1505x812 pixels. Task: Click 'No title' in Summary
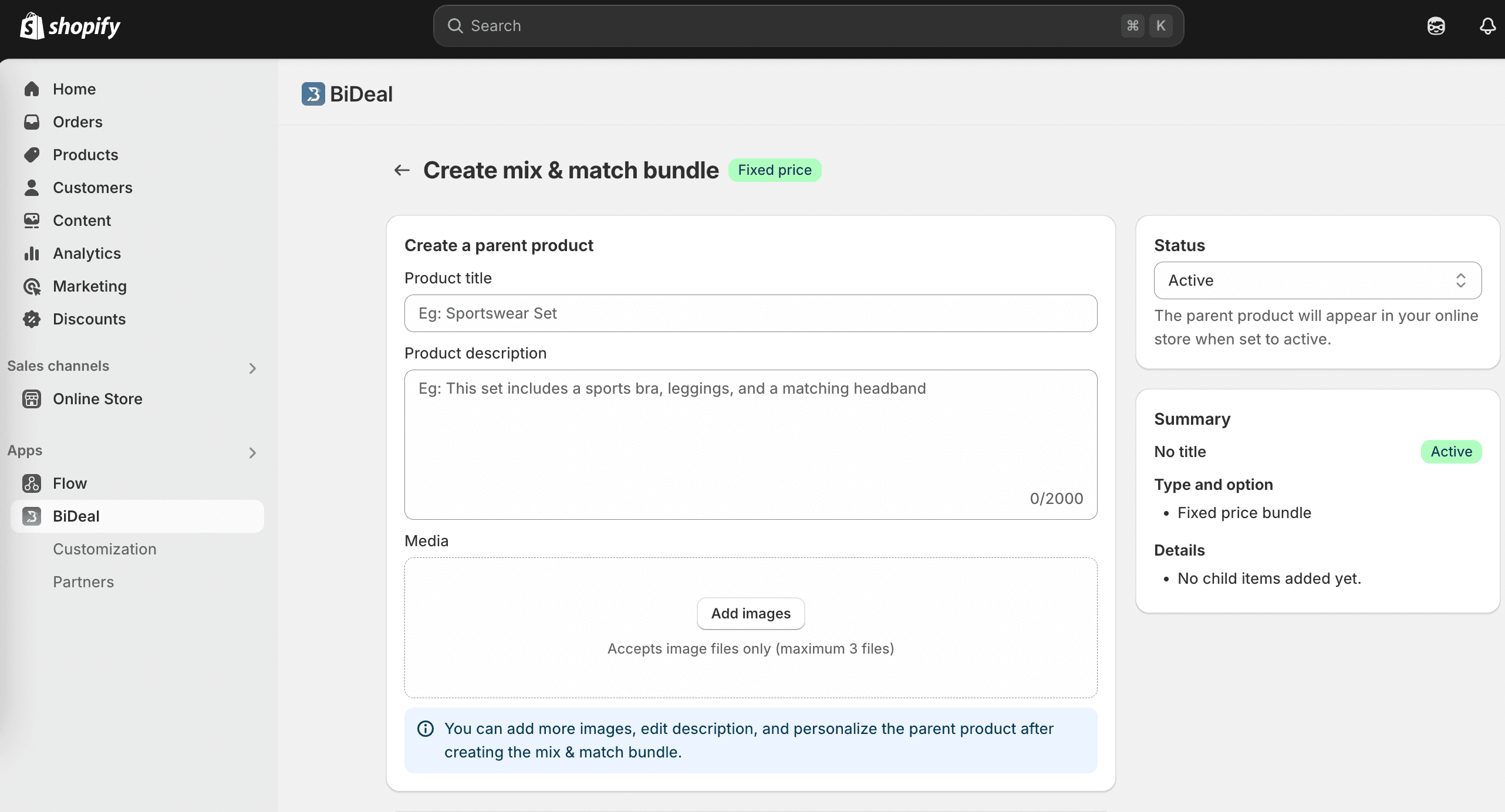click(1180, 452)
